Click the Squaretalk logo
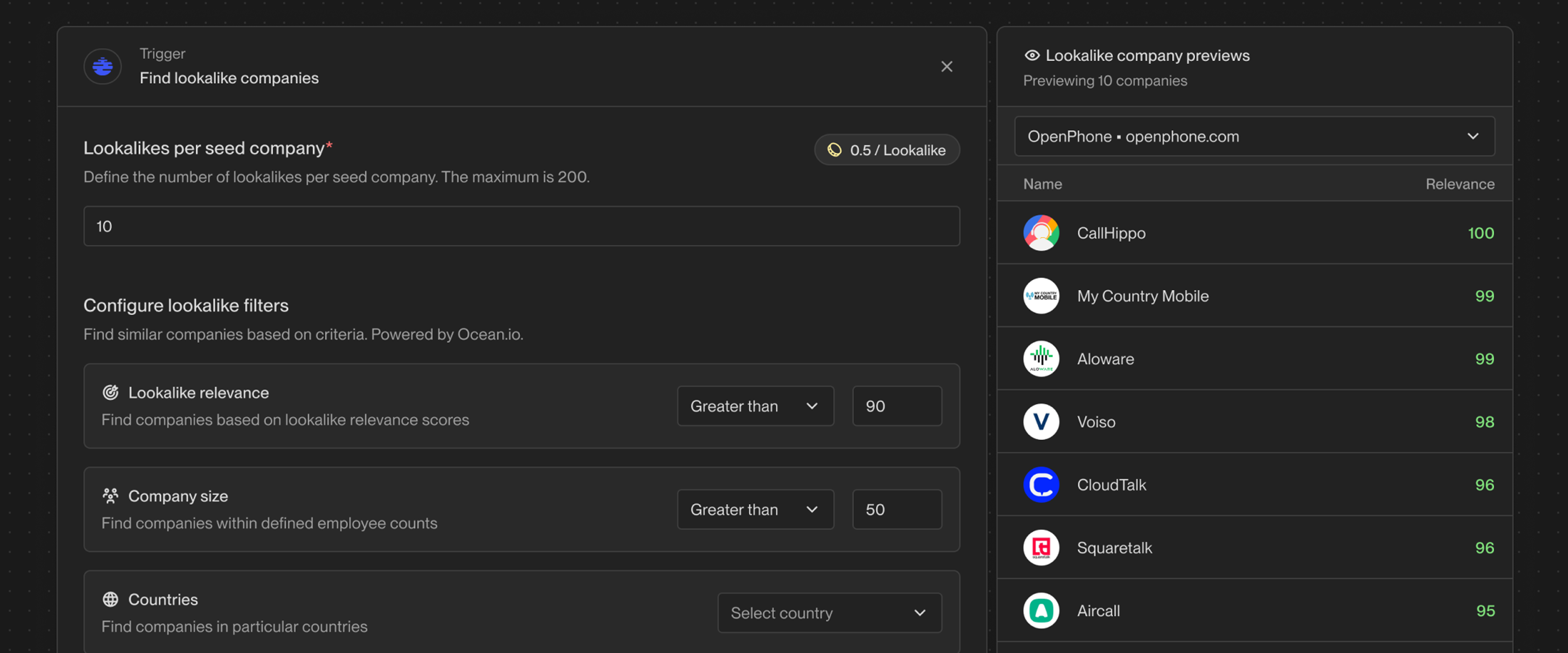 click(1041, 548)
